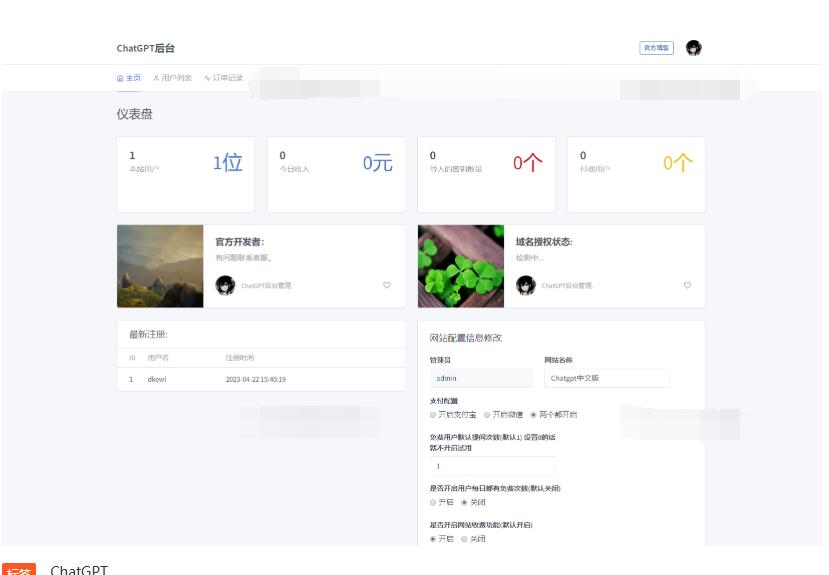Click the avatar in the 官方开发者 card
Screen dimensions: 829x575
225,285
